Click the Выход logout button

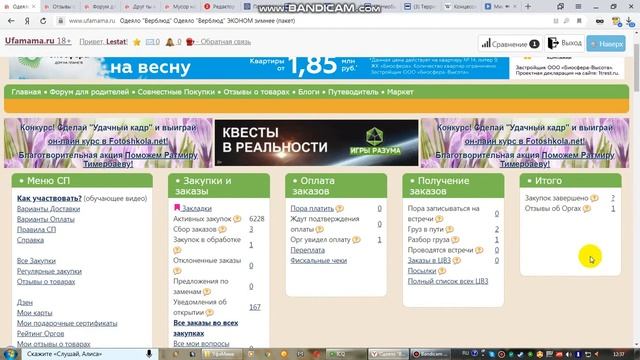564,43
